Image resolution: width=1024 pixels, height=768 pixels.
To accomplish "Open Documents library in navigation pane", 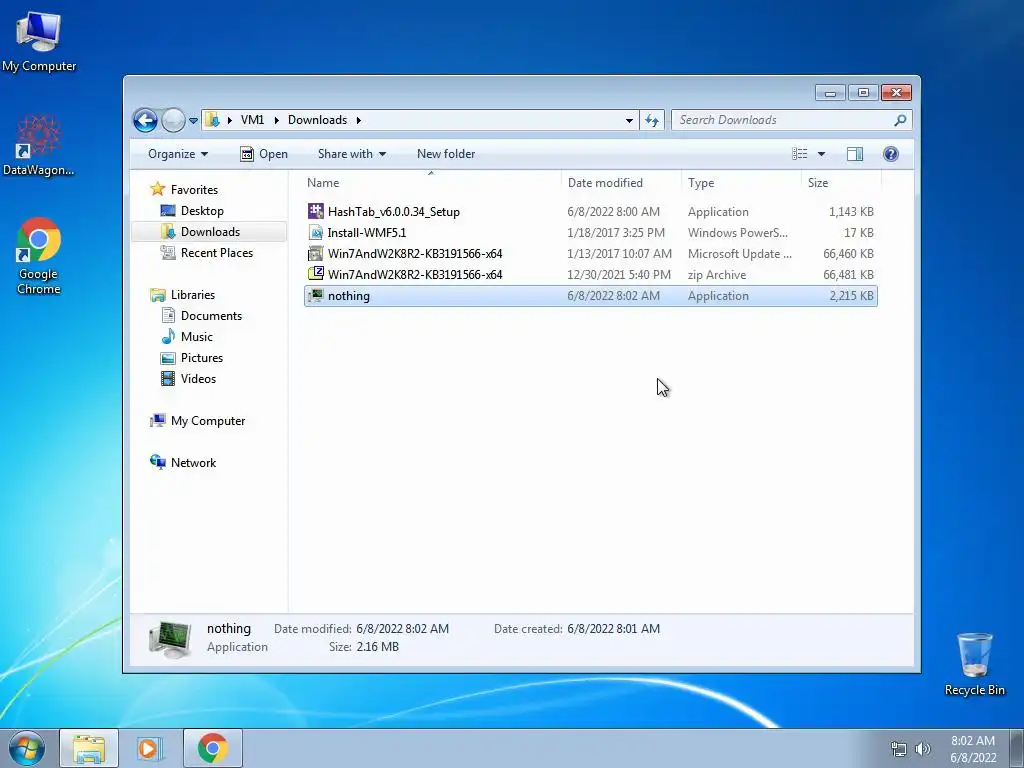I will [211, 316].
